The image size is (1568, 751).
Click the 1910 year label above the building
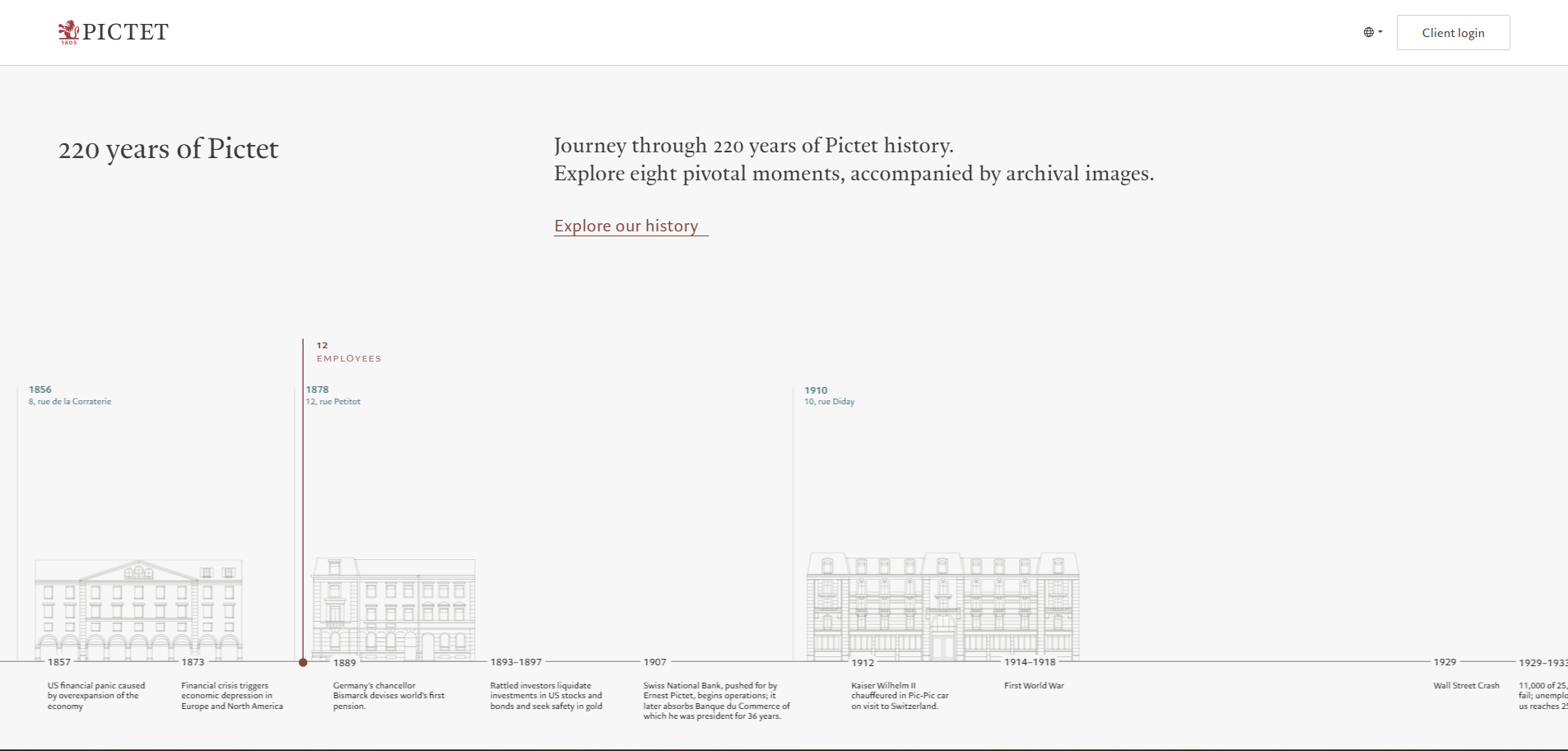tap(816, 390)
